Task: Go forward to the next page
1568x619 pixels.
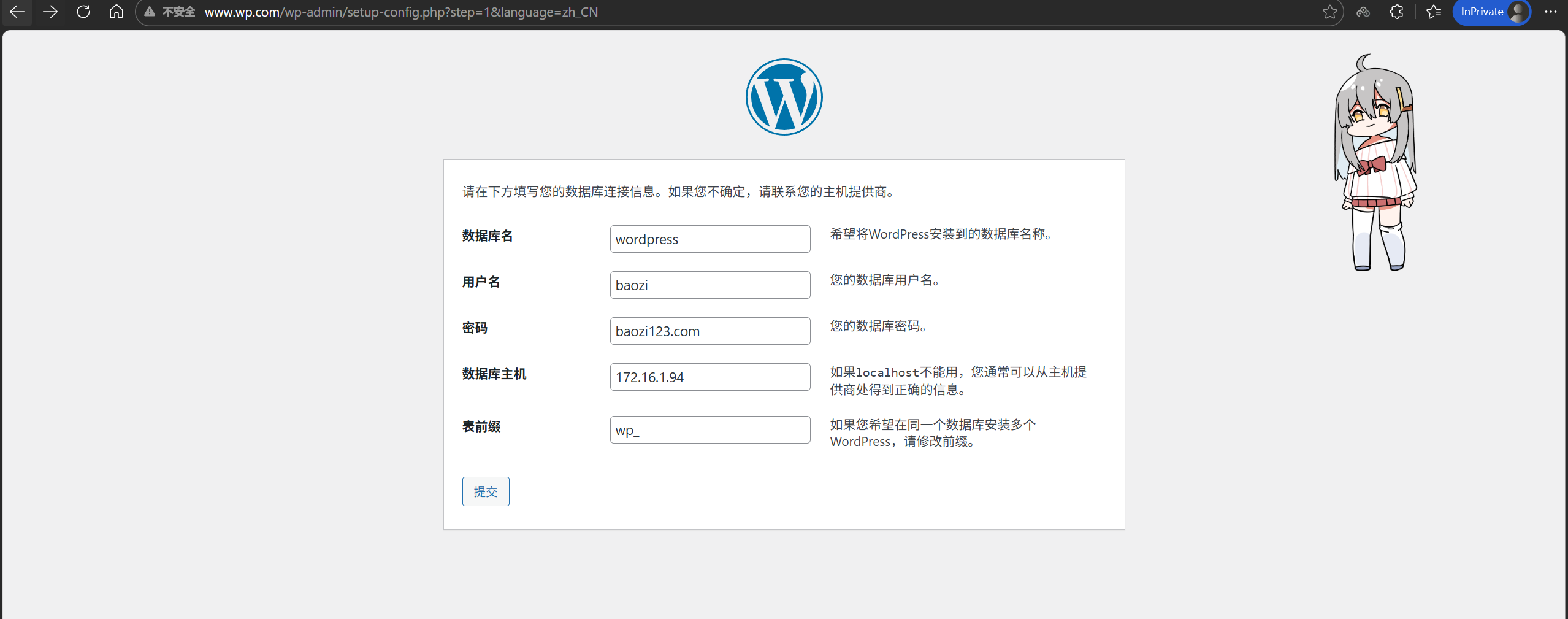Action: [x=50, y=12]
